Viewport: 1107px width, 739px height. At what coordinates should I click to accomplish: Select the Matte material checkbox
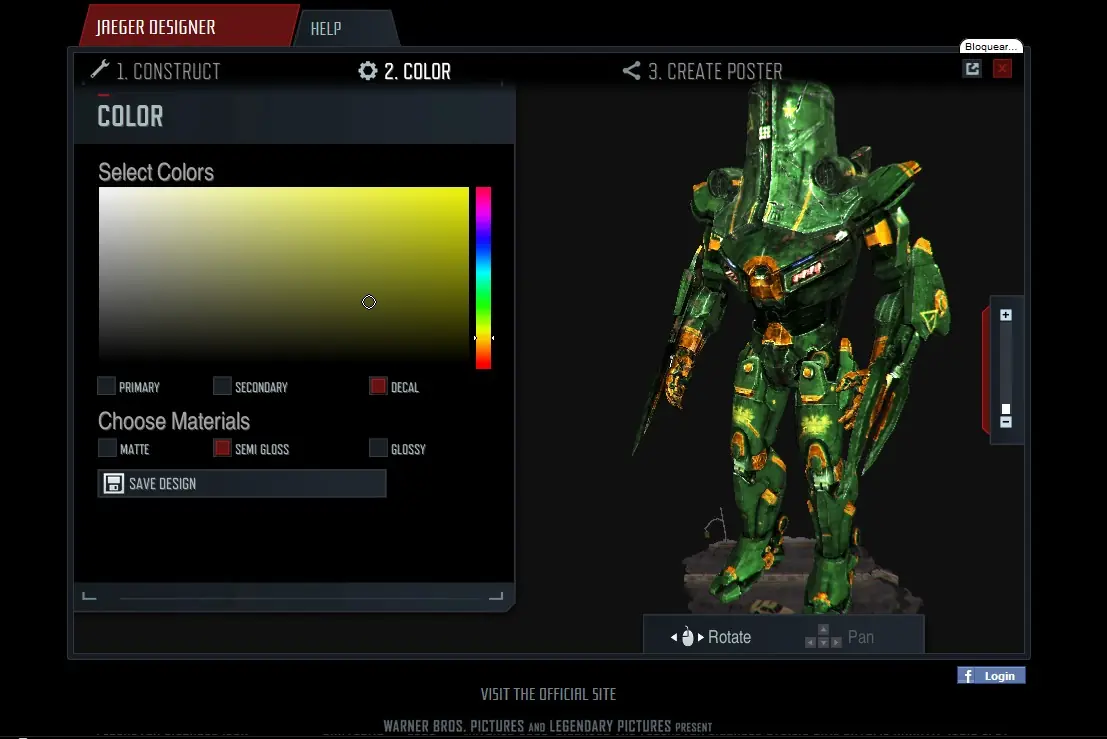coord(107,447)
